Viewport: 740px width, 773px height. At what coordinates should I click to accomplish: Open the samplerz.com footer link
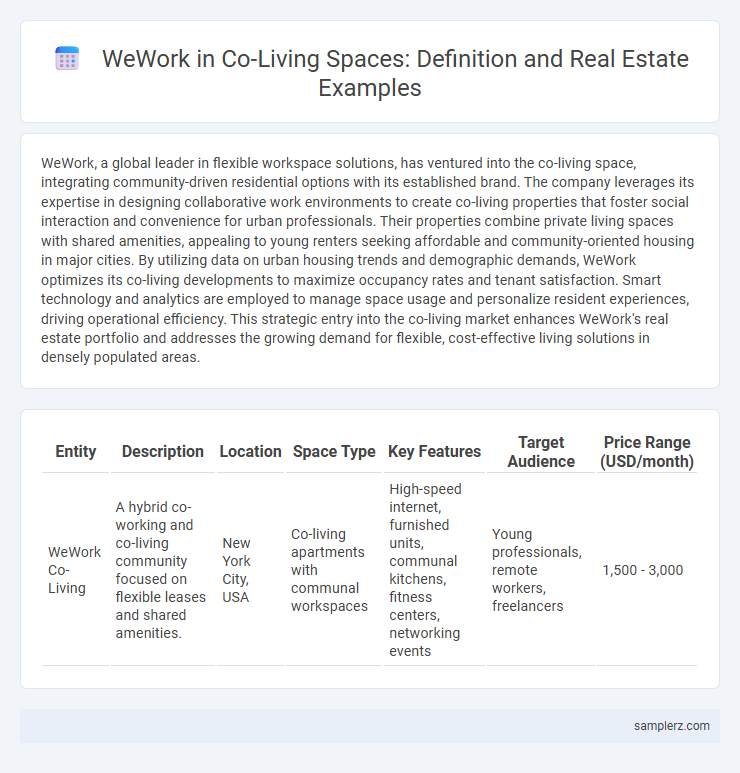[x=671, y=726]
